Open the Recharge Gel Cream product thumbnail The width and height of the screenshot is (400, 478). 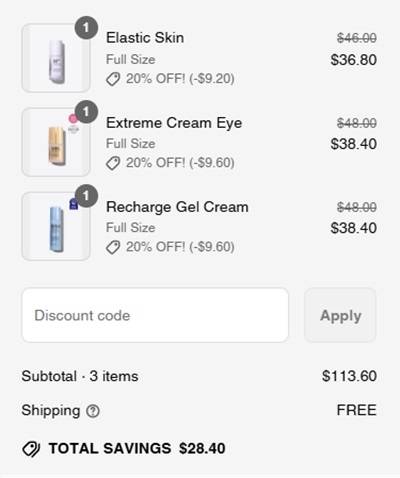point(56,226)
